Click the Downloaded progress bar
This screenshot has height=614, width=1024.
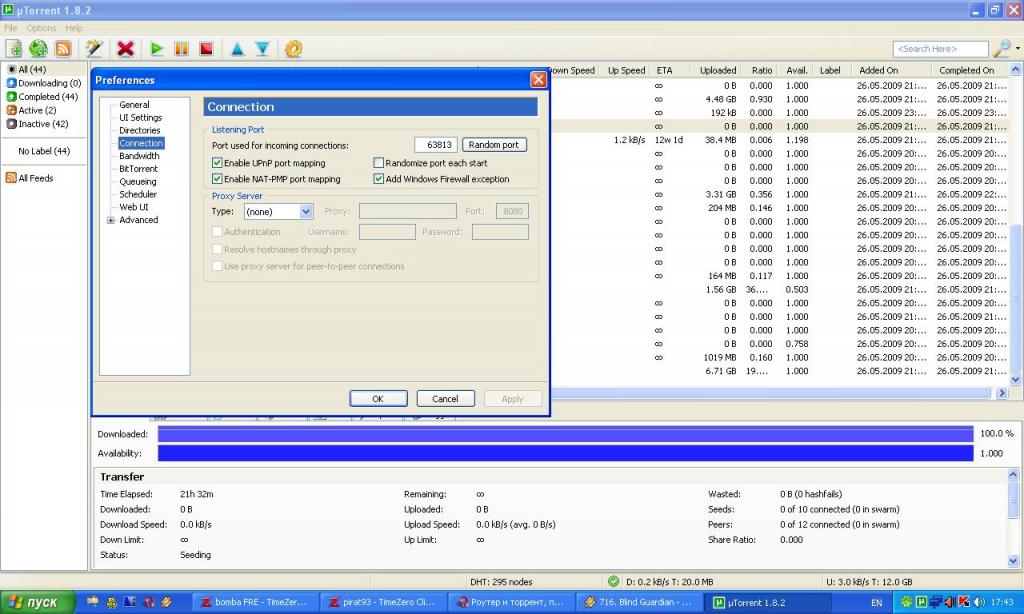coord(566,434)
